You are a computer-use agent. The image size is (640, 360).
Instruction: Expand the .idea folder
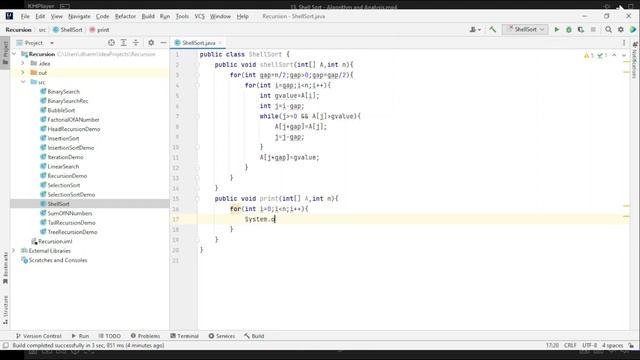pos(23,63)
